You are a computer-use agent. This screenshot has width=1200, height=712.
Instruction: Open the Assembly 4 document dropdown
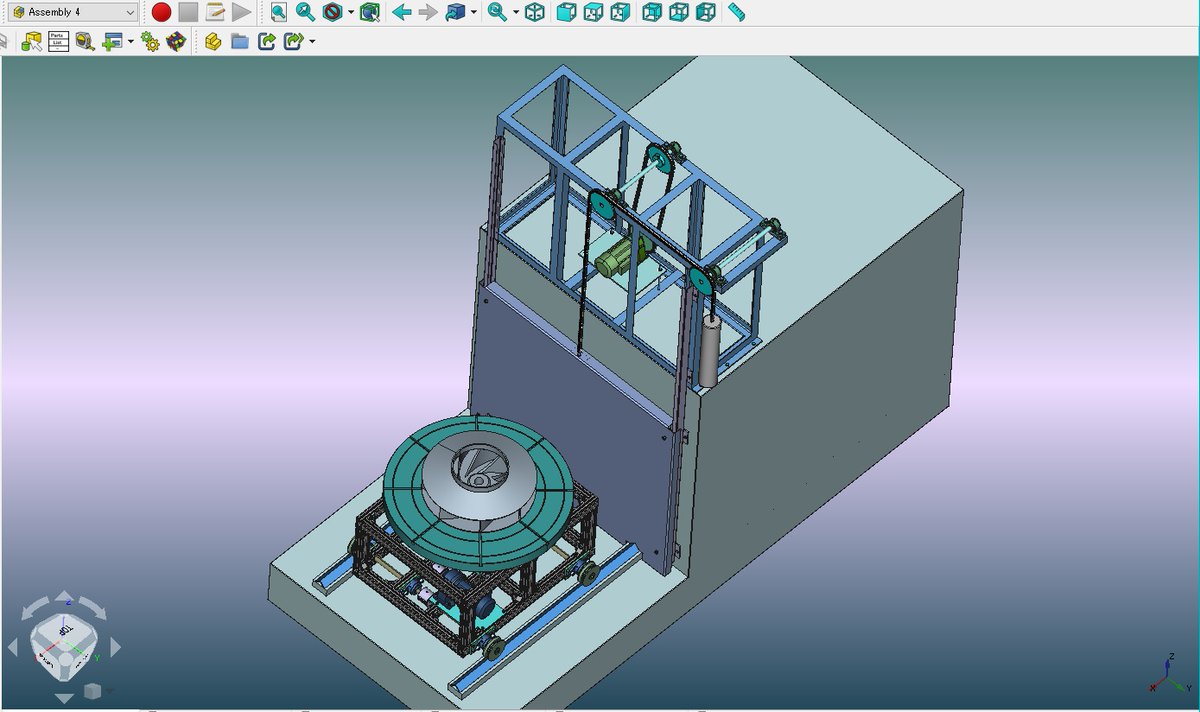point(72,12)
